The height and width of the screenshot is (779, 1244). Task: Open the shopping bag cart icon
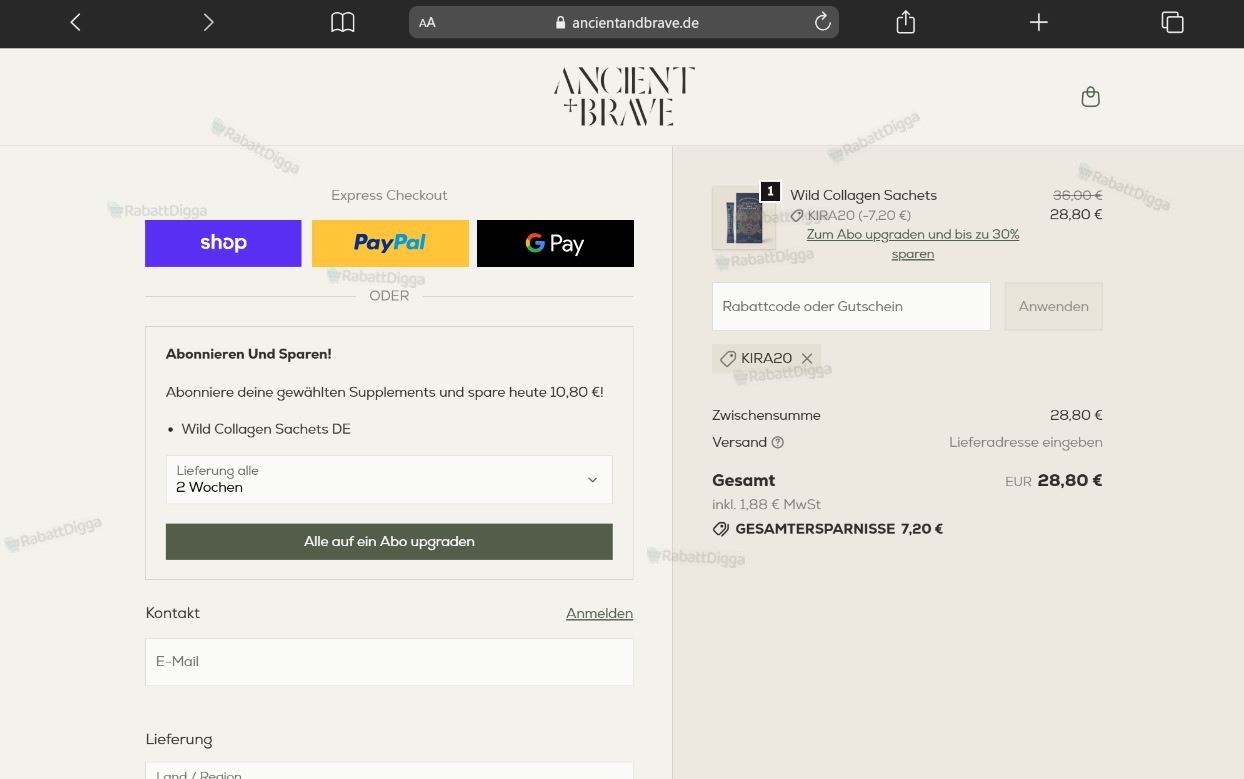click(x=1091, y=97)
